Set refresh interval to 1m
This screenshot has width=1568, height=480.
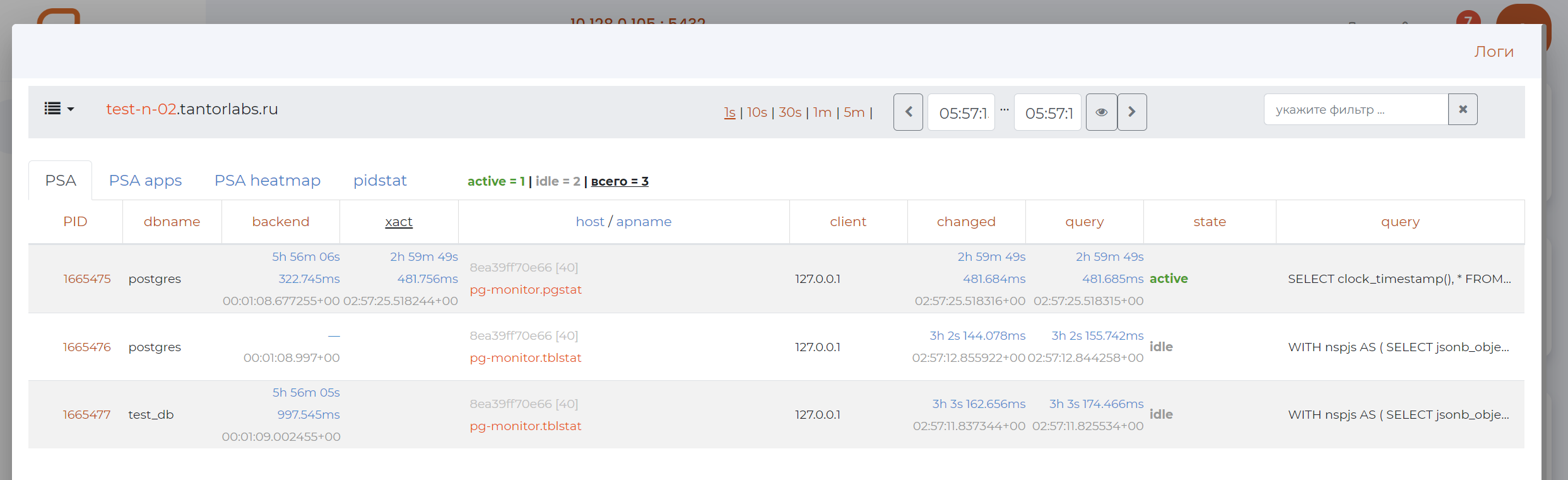822,112
